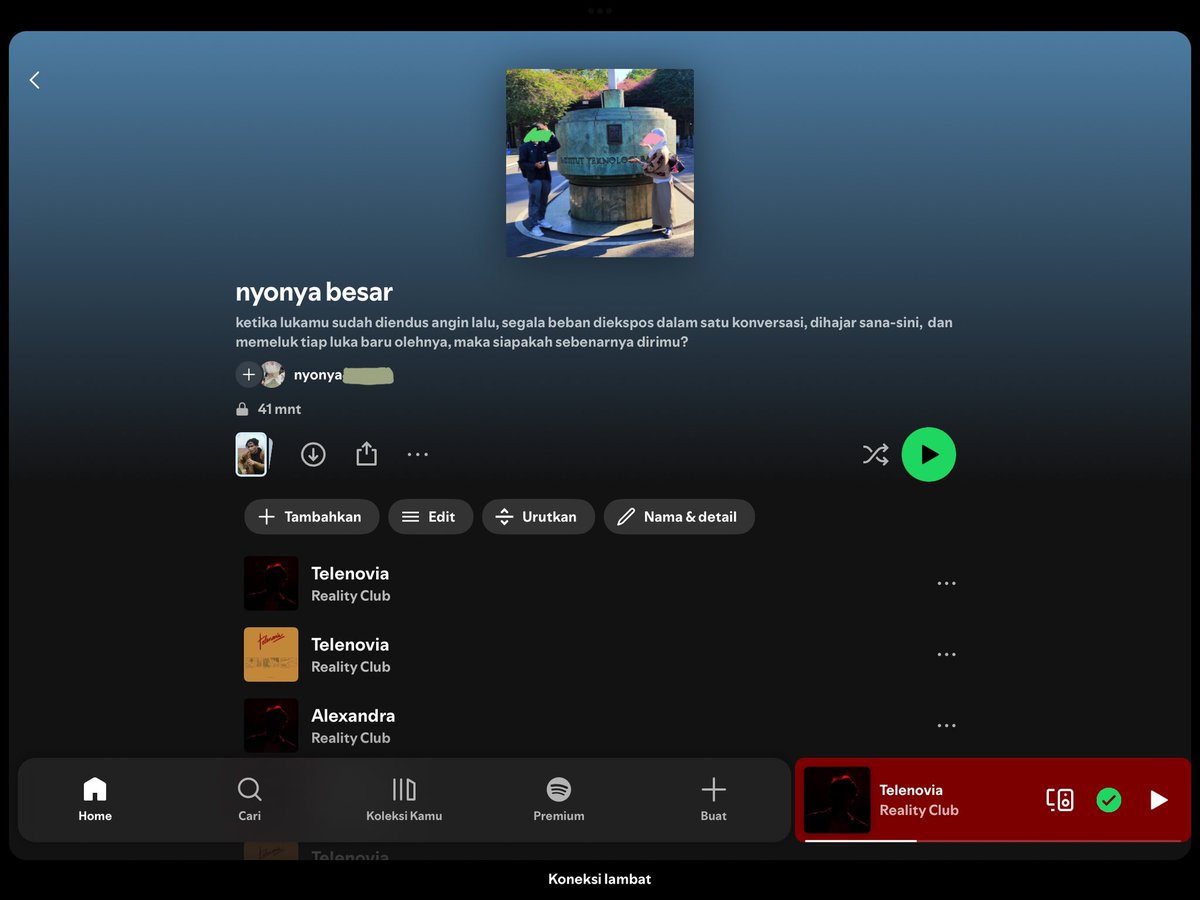Tap the nyonya besar playlist title
Screen dimensions: 1200x900
coord(314,292)
